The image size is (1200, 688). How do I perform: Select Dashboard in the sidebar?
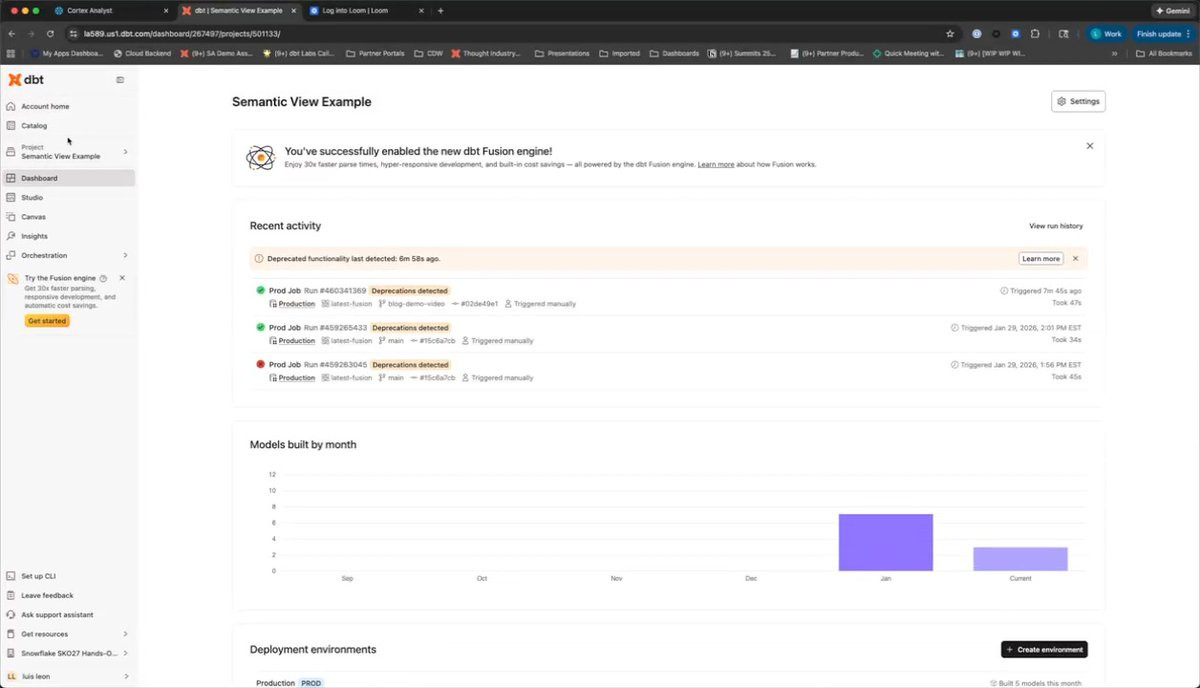click(x=68, y=178)
